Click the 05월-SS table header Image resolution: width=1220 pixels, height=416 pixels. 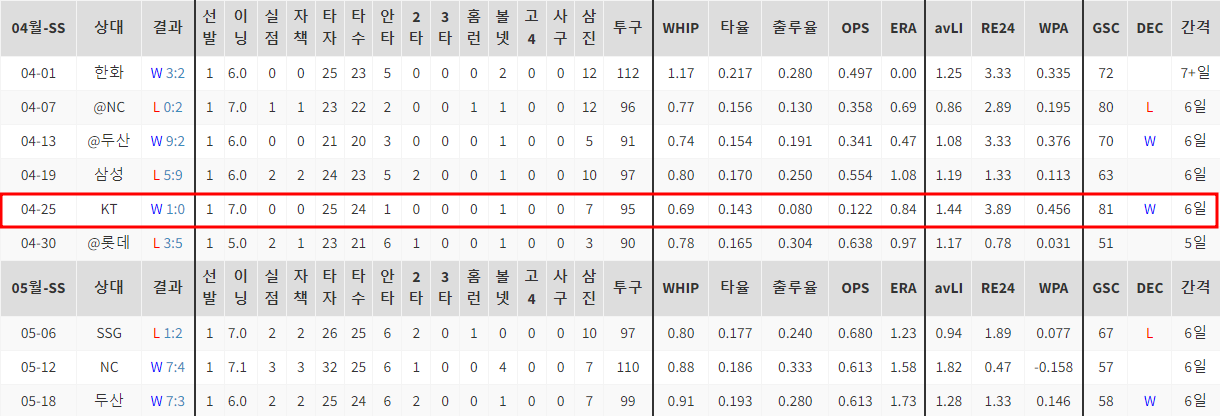38,288
